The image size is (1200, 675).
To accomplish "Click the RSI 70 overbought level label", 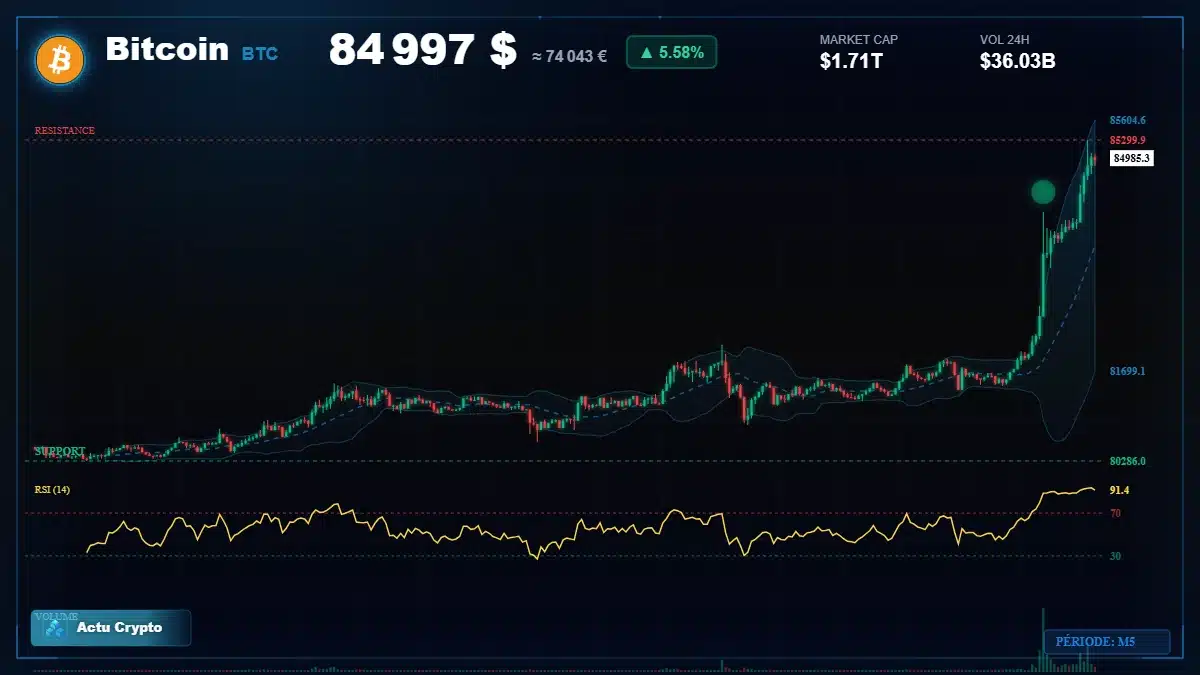I will click(1115, 513).
